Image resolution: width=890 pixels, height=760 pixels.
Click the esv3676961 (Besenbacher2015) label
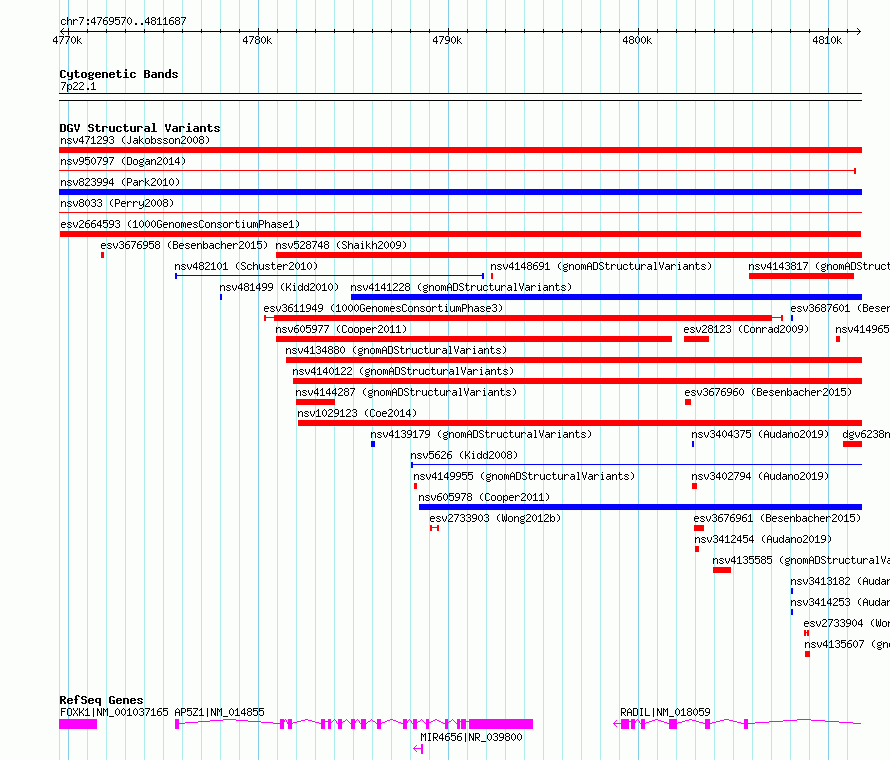coord(777,518)
